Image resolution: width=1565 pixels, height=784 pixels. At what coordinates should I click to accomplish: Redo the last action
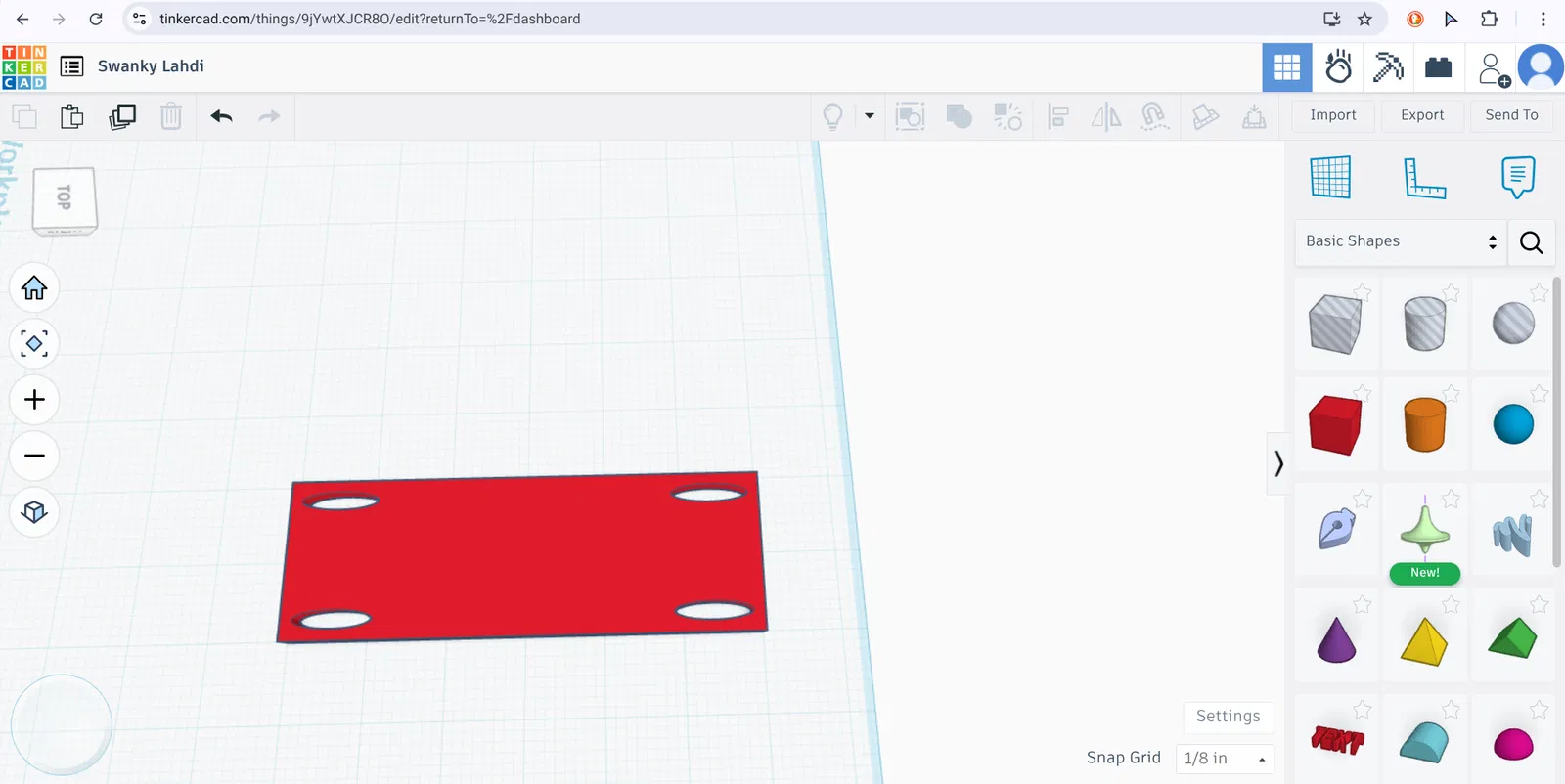coord(269,116)
